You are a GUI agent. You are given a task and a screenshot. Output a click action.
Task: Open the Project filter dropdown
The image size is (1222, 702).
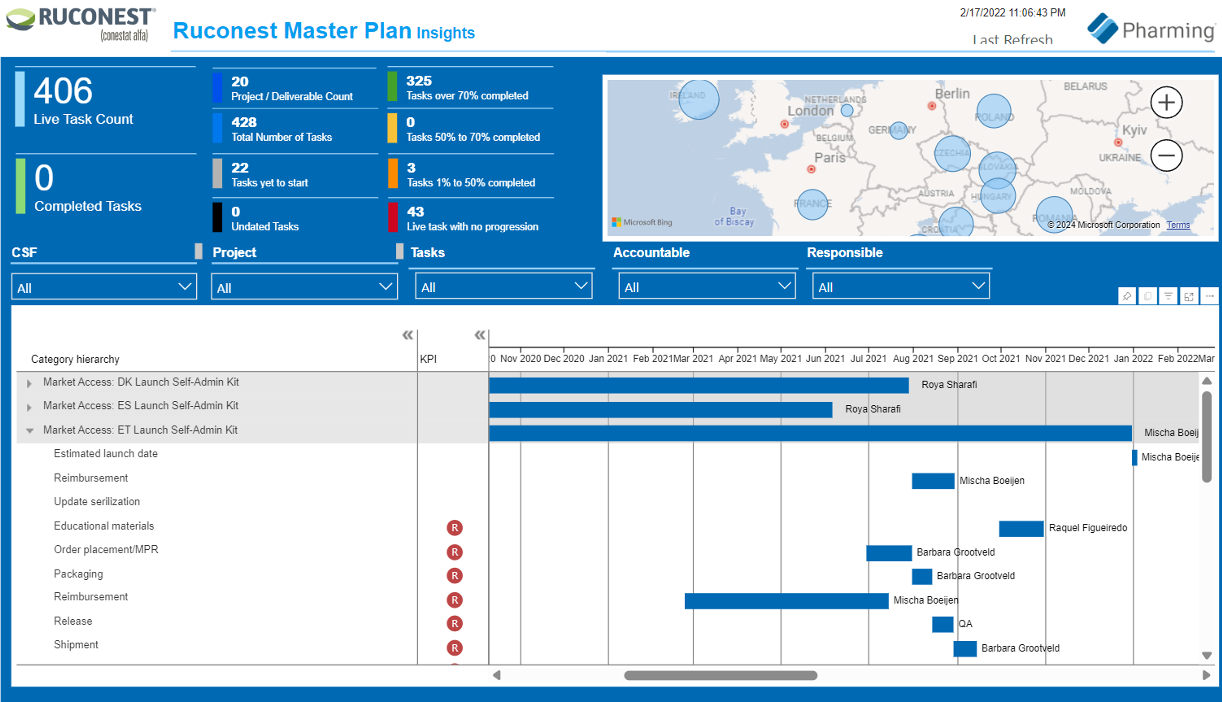[x=305, y=287]
